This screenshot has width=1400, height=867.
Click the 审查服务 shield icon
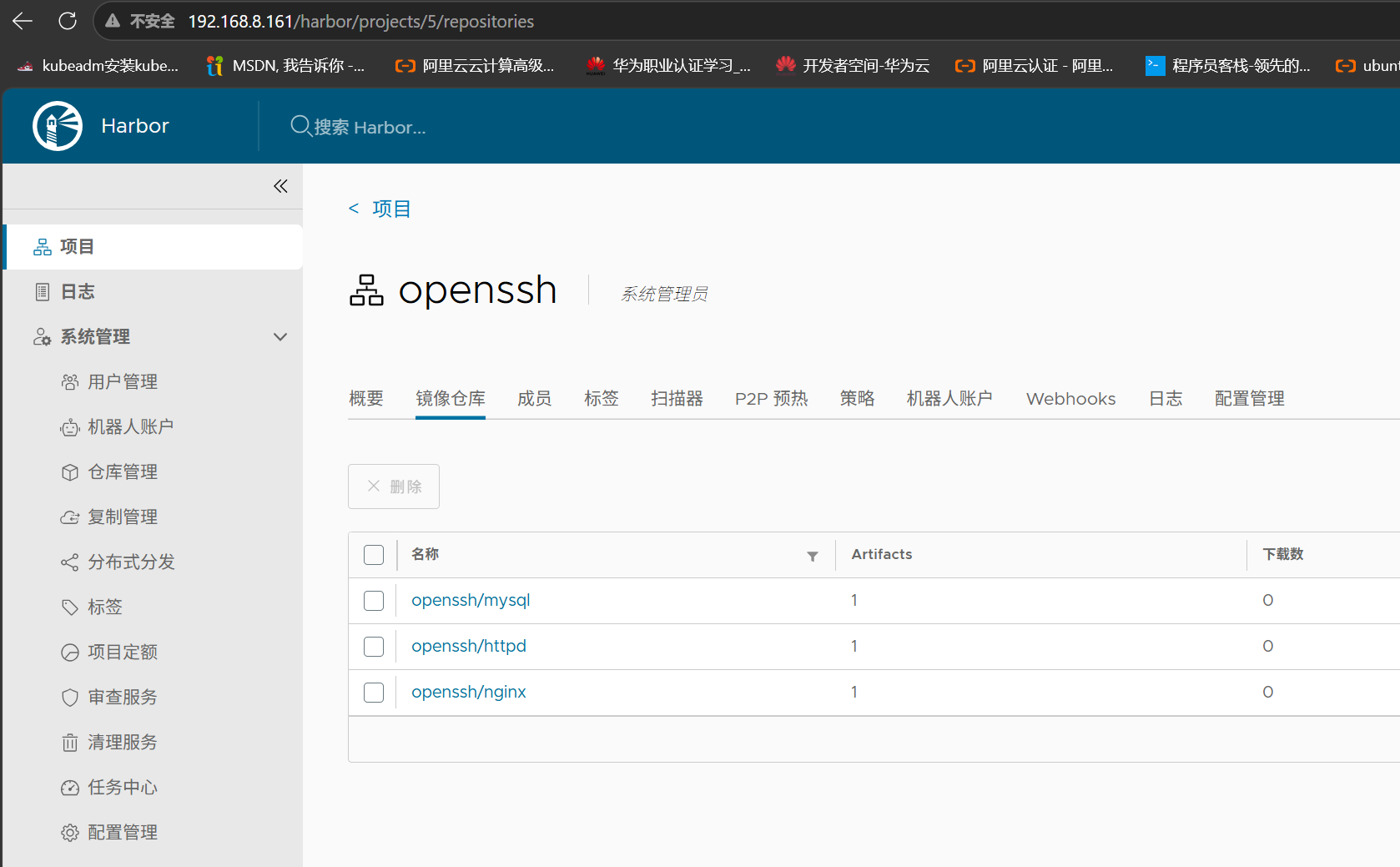70,698
